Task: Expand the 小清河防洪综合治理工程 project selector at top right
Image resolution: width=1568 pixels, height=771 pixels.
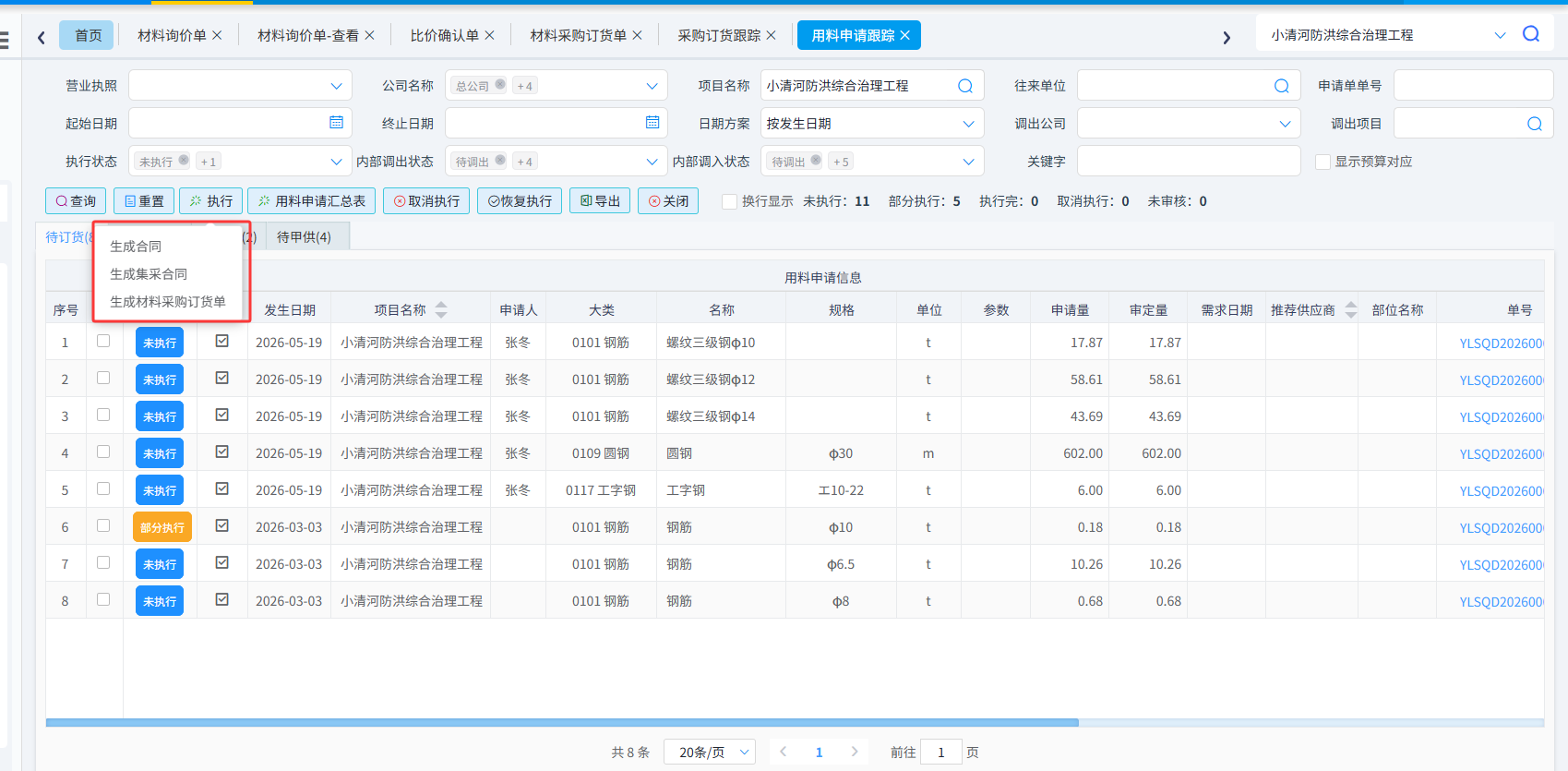Action: tap(1500, 35)
